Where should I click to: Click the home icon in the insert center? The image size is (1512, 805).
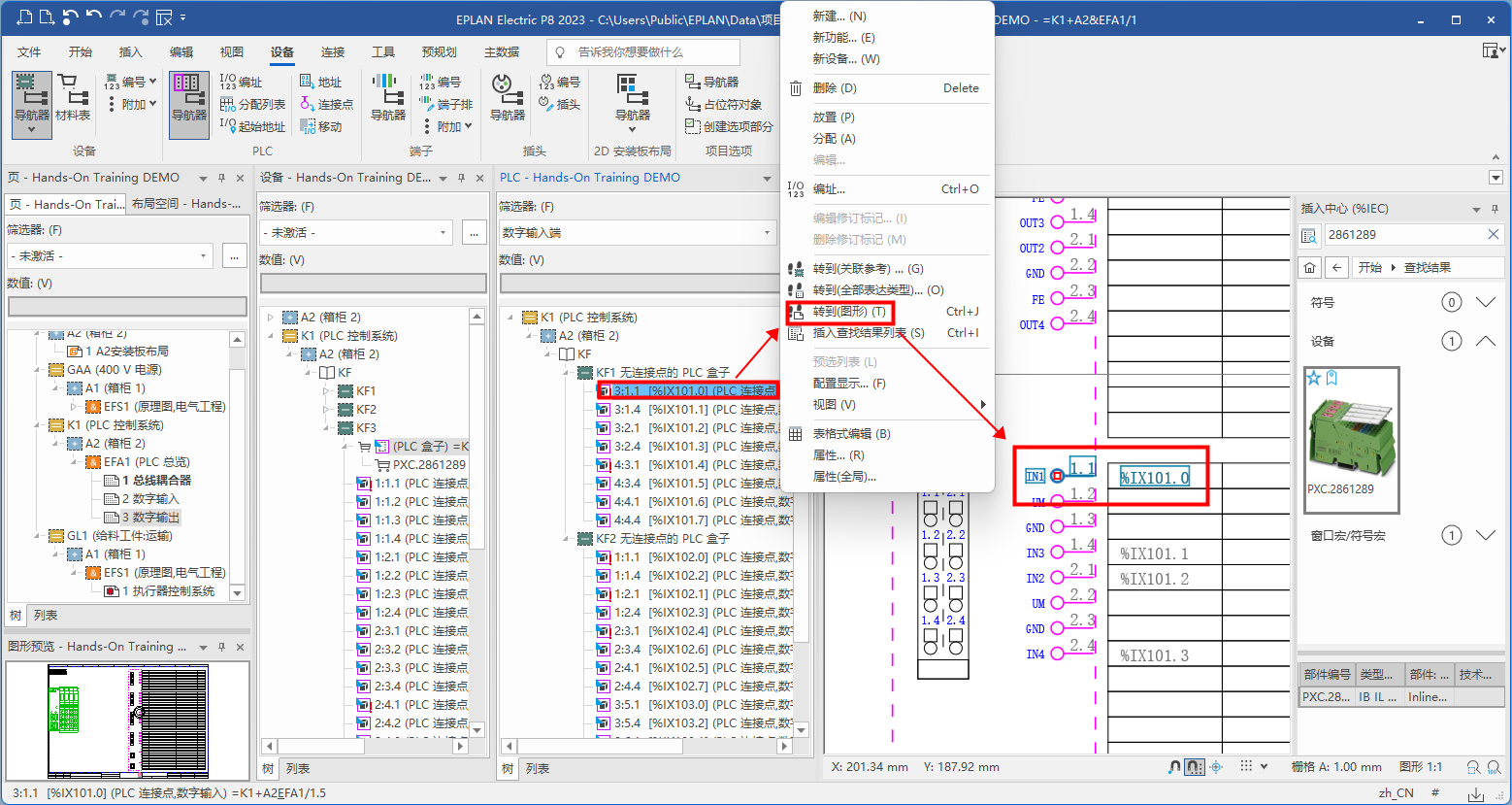1310,267
